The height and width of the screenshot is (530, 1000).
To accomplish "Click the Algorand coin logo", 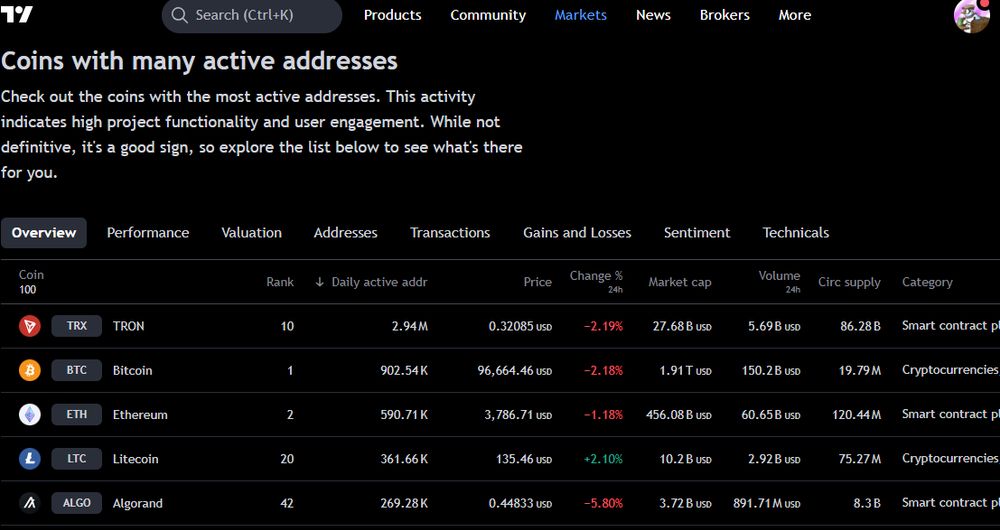I will 29,503.
